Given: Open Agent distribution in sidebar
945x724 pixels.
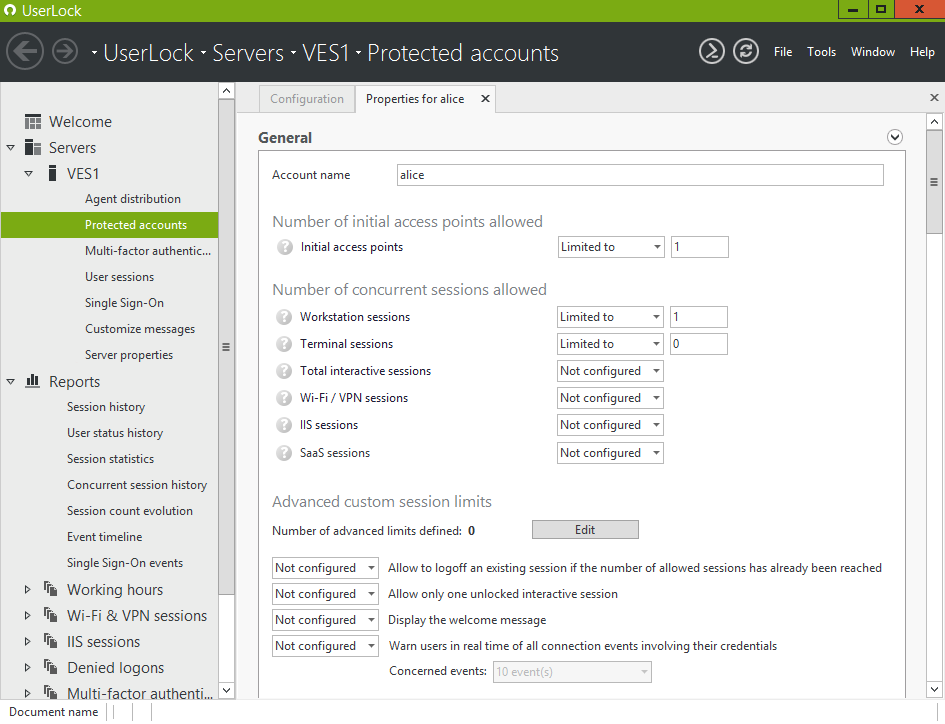Looking at the screenshot, I should tap(133, 199).
